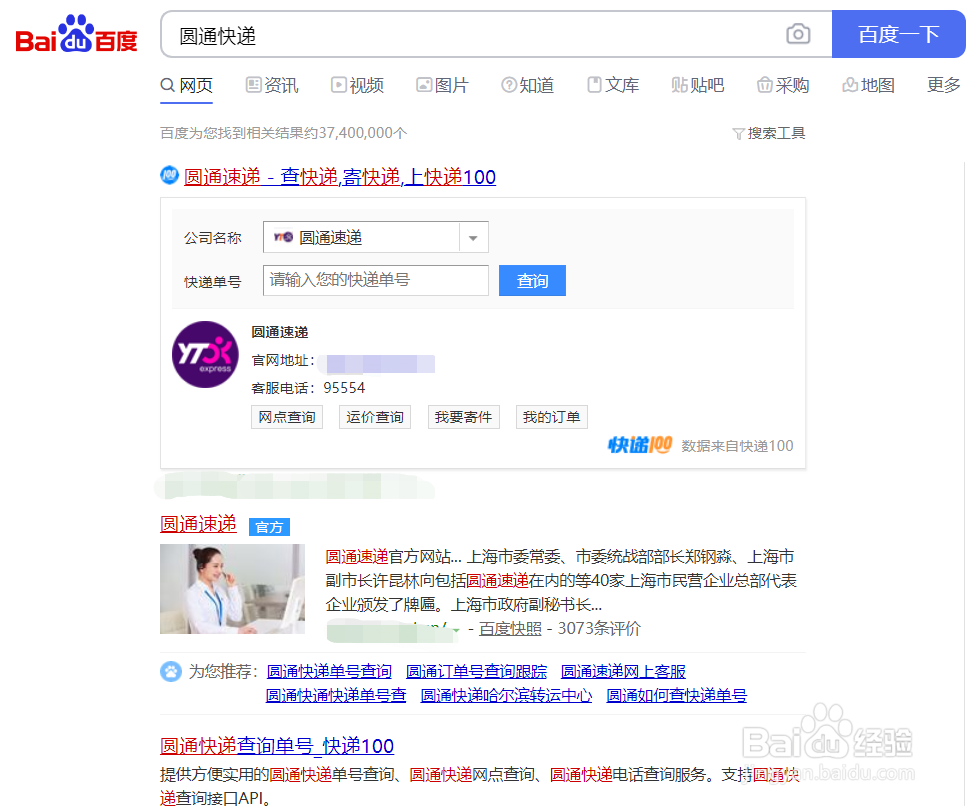Click the 运价查询 button
Viewport: 967px width, 806px height.
click(375, 417)
